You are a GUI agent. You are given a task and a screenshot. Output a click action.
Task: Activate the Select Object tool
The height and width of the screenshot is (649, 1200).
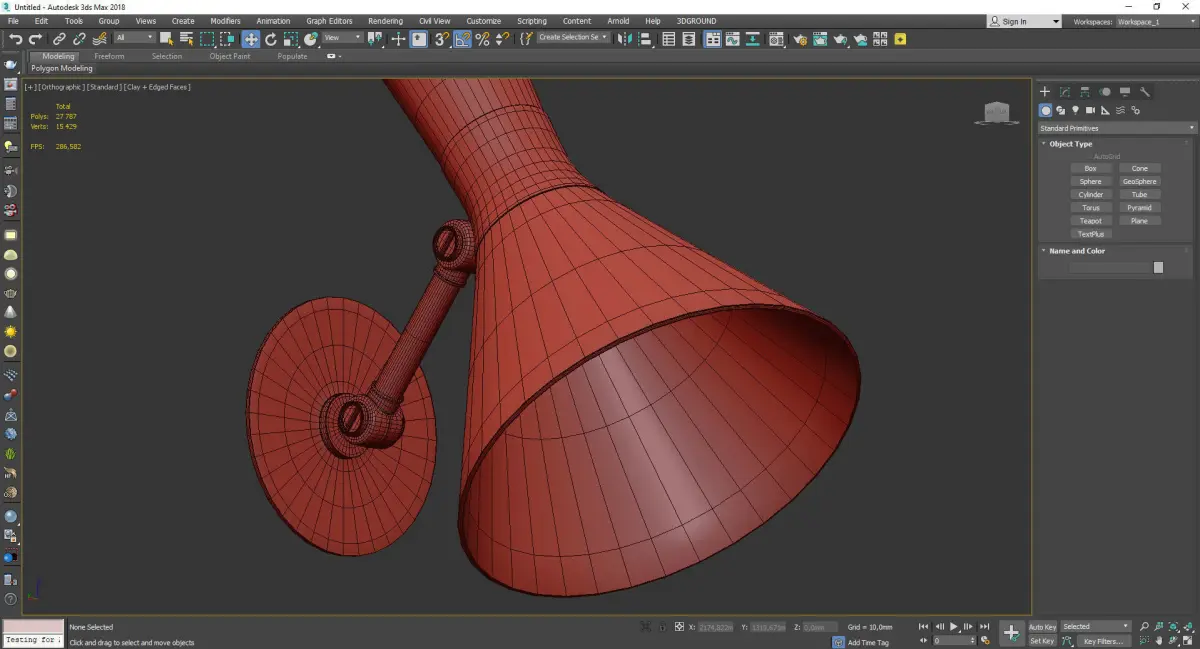166,39
